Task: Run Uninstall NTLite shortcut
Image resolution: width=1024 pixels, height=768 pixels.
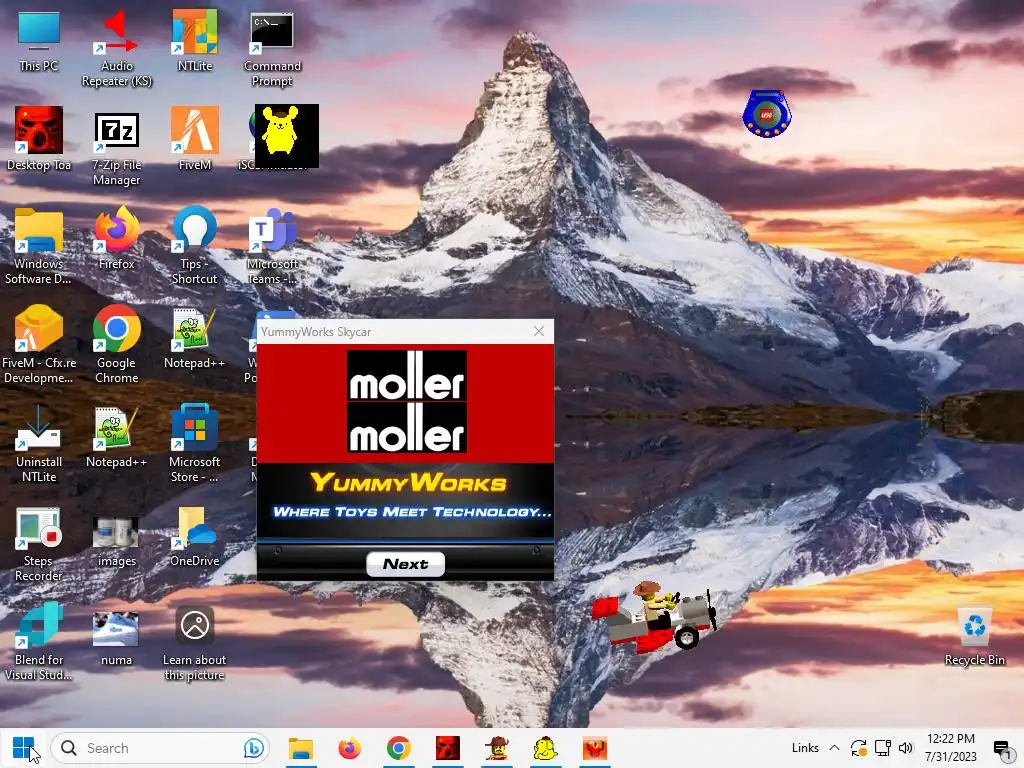Action: point(39,444)
